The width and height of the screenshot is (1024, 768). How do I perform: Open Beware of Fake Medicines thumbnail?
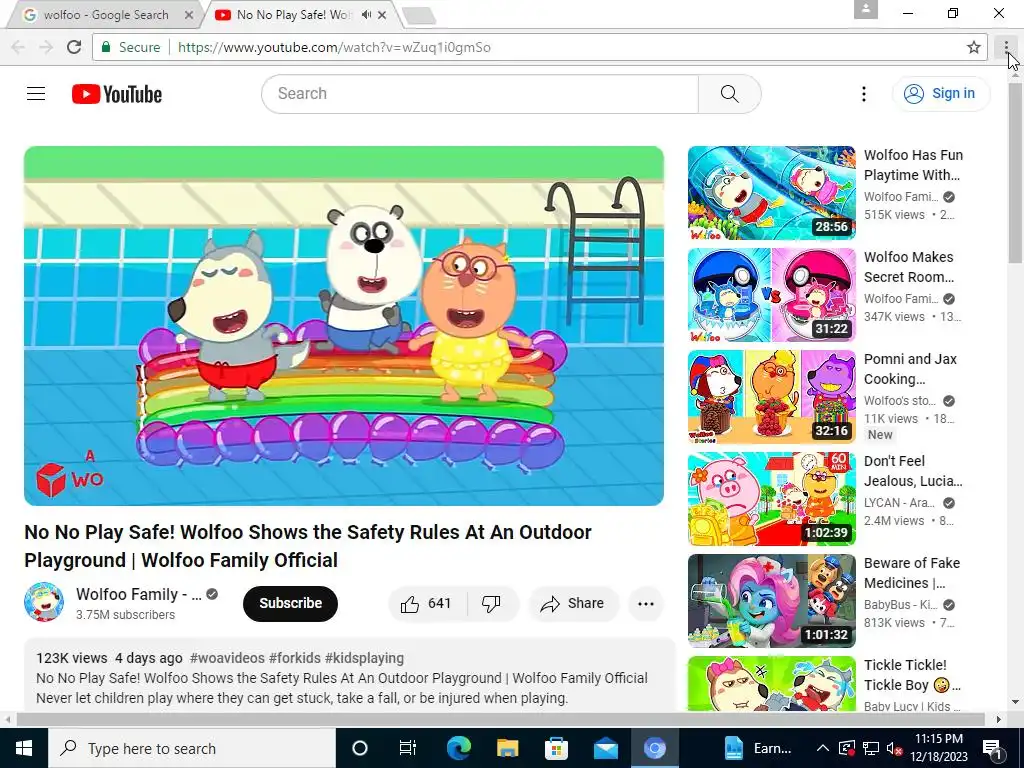tap(771, 601)
